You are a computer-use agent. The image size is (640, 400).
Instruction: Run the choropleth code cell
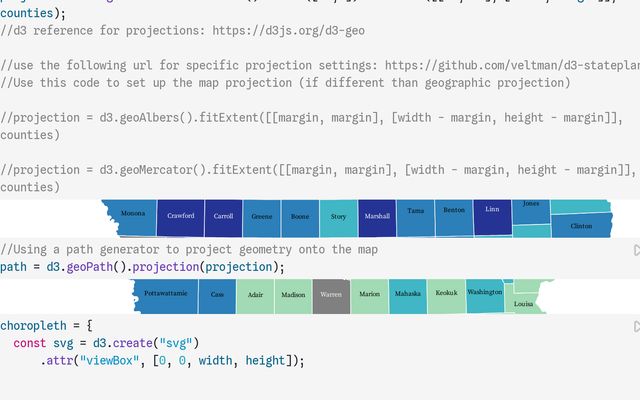[636, 326]
